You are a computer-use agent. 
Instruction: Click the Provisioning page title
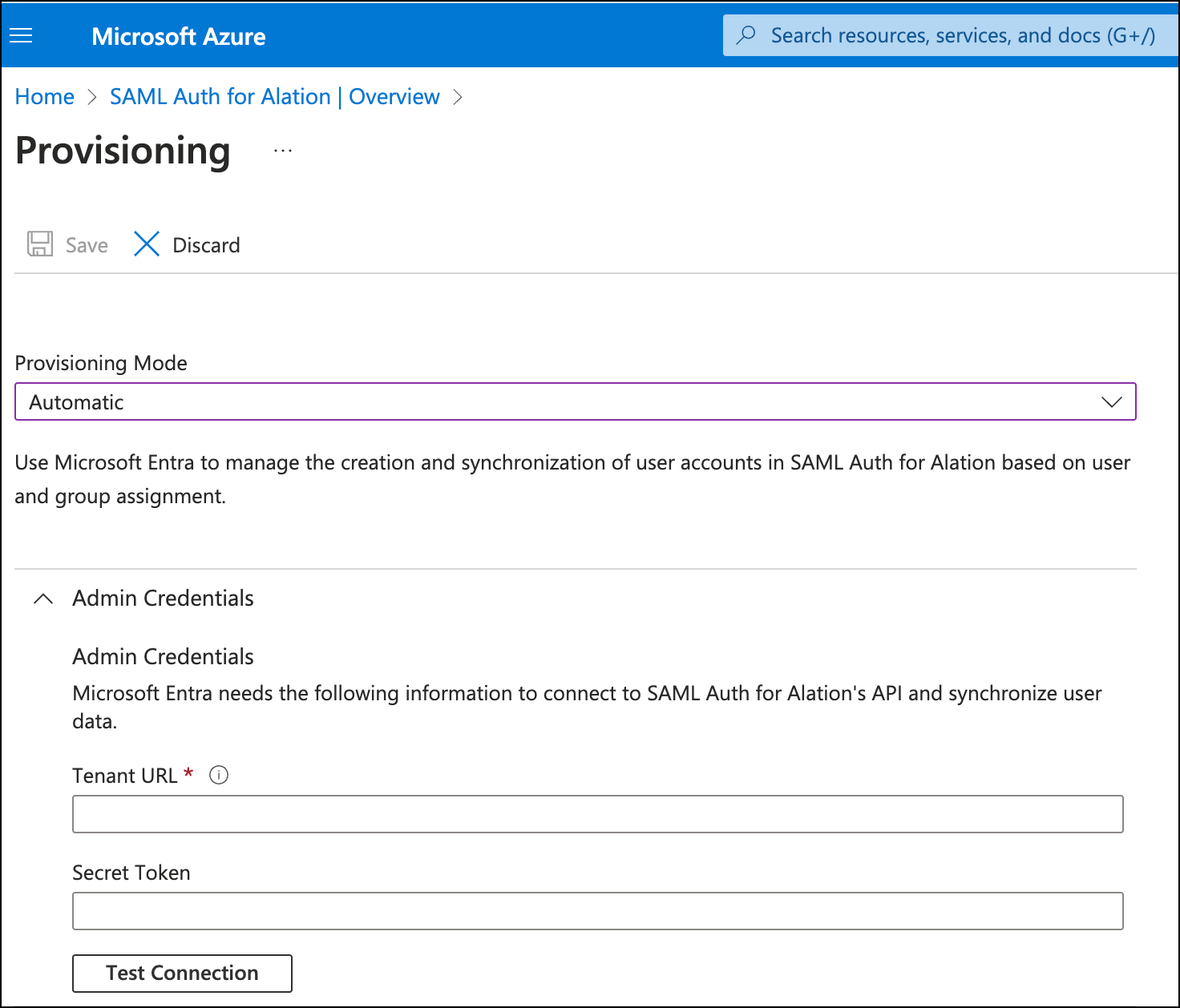tap(123, 151)
